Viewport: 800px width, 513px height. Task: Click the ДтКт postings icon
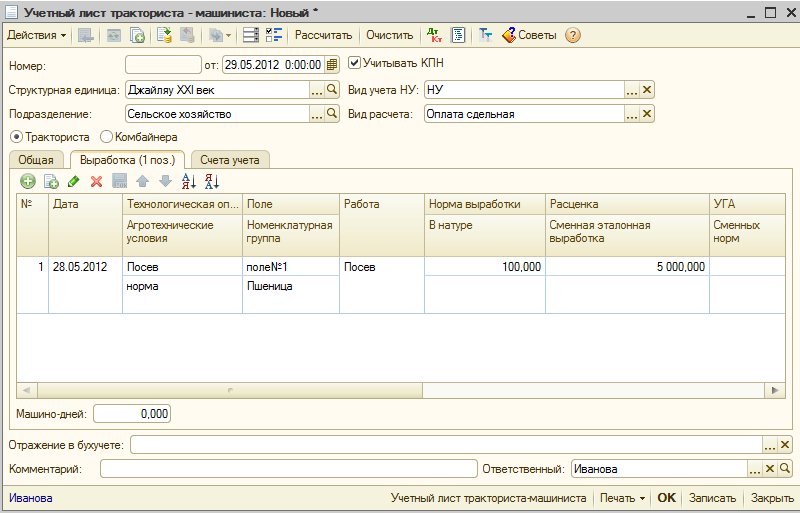pos(434,35)
